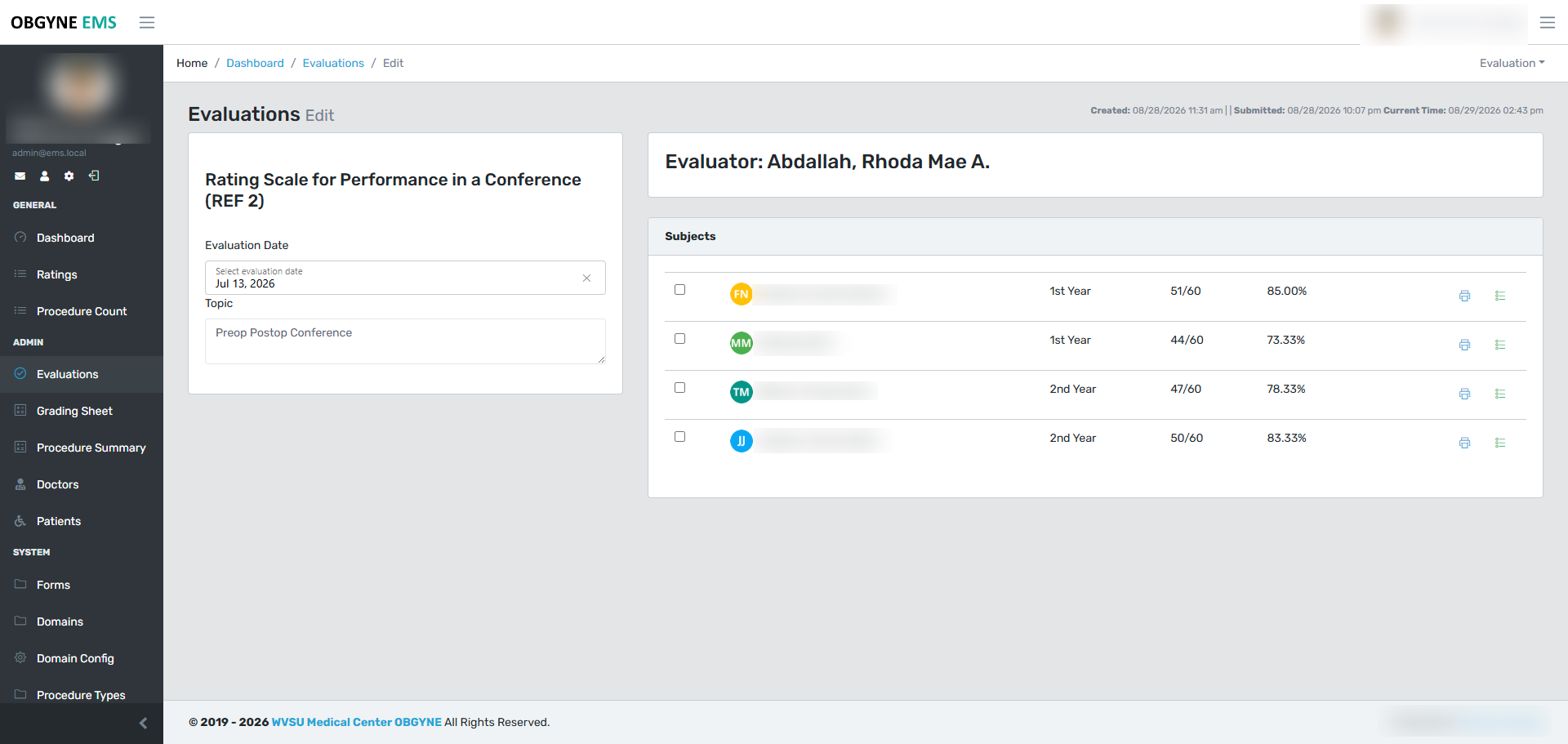Viewport: 1568px width, 744px height.
Task: Click the blurred user avatar in the sidebar
Action: (79, 87)
